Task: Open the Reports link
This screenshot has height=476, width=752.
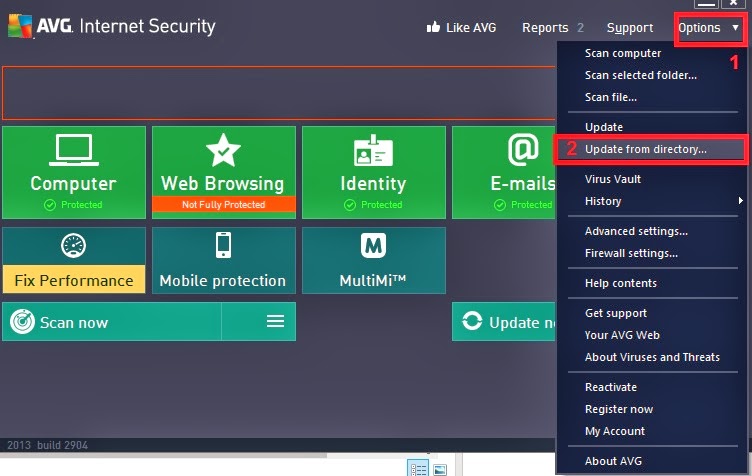Action: tap(545, 28)
